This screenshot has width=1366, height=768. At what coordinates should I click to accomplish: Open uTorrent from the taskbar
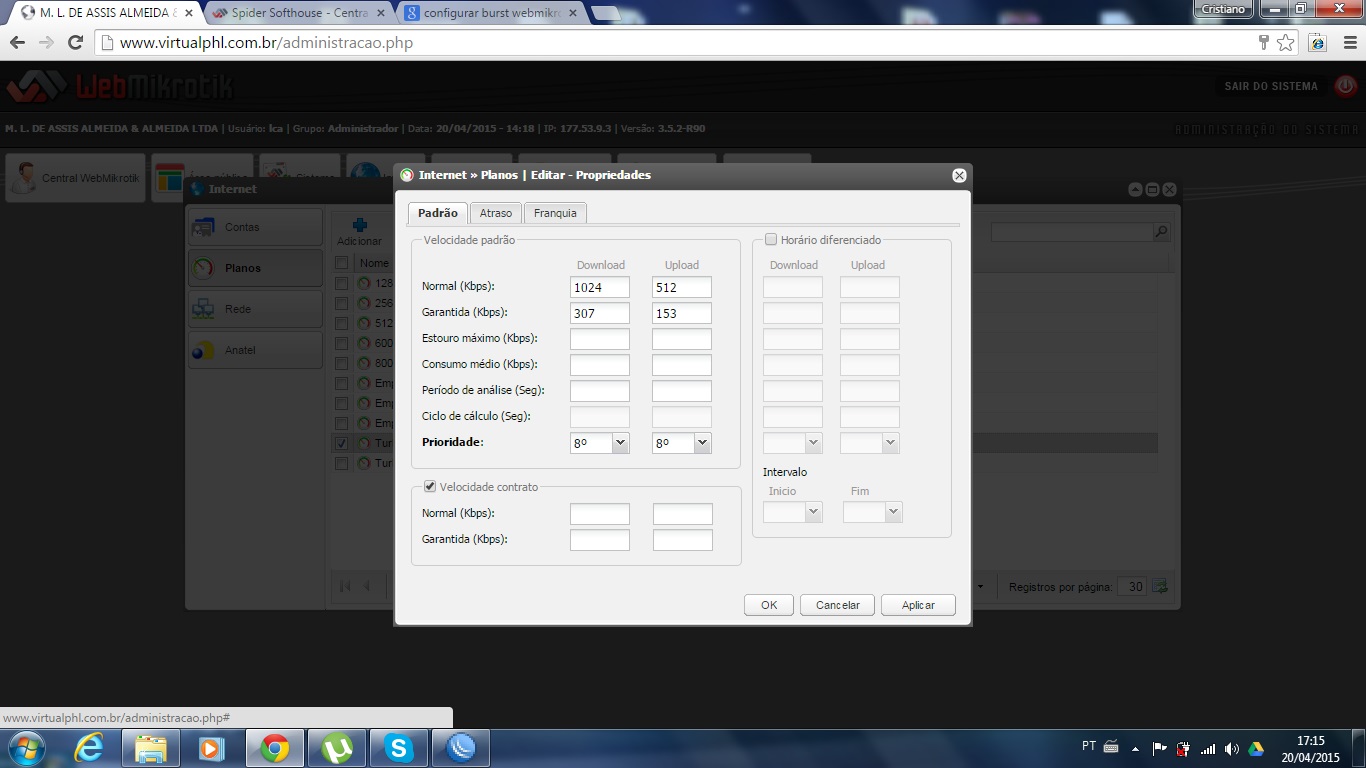click(x=337, y=748)
